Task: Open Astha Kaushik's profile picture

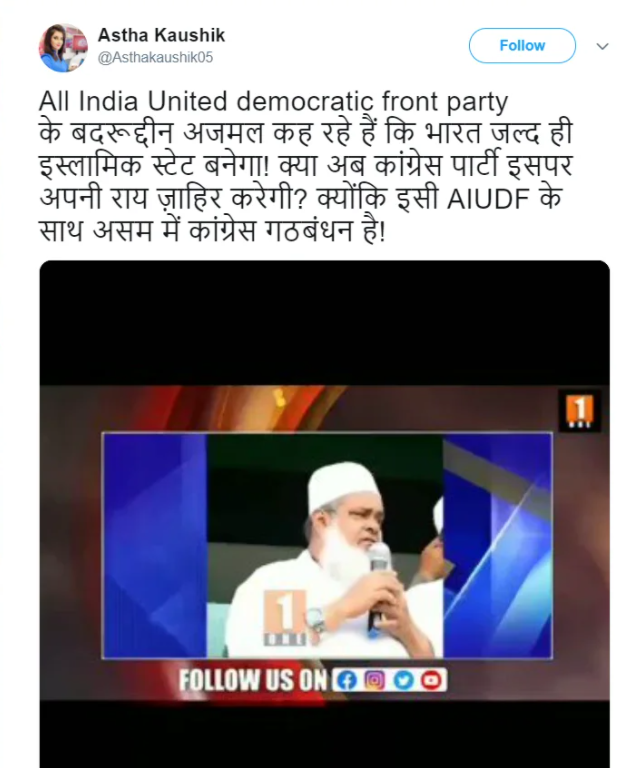Action: tap(63, 48)
